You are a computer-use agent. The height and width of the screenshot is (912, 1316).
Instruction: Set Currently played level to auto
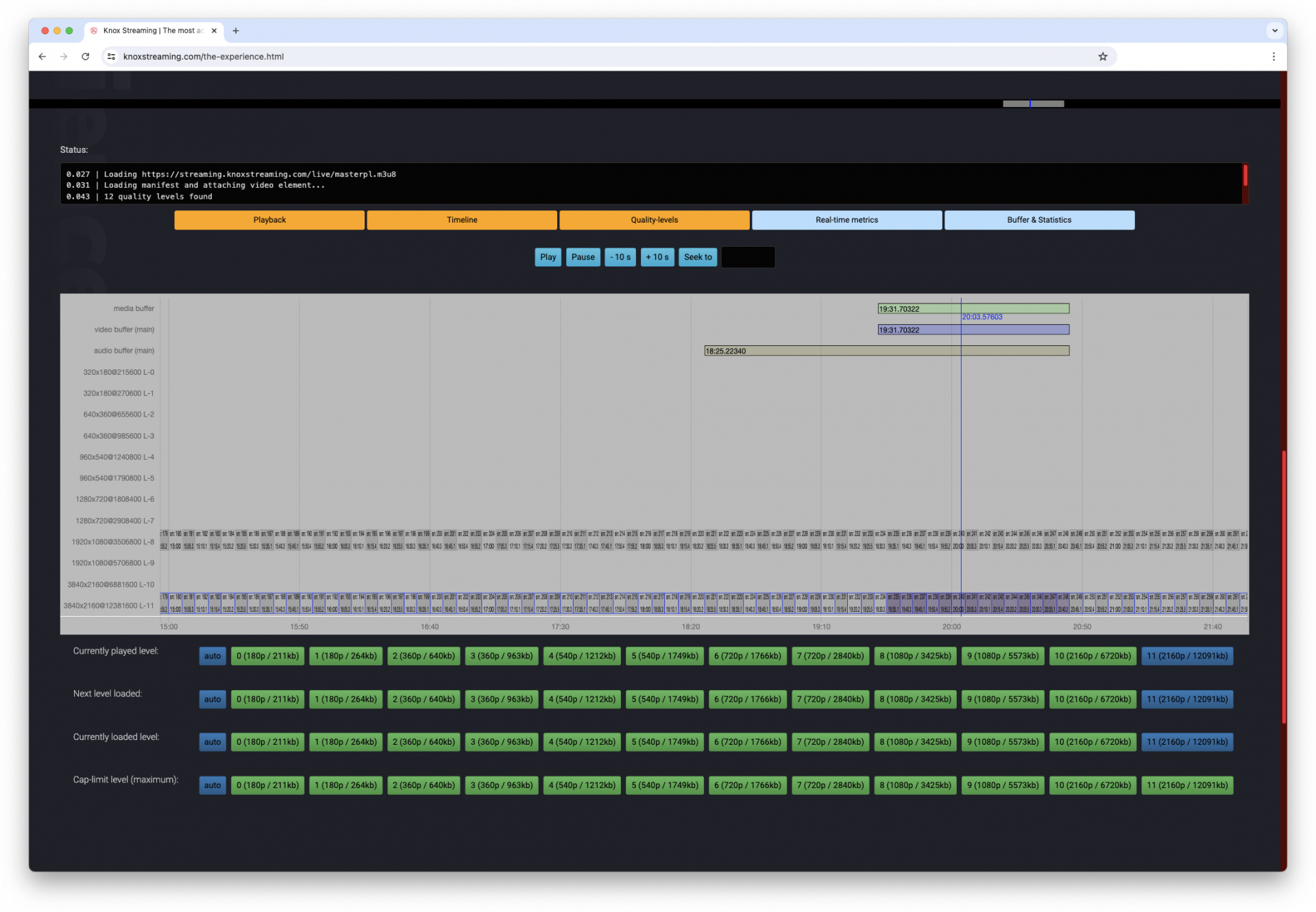(212, 656)
